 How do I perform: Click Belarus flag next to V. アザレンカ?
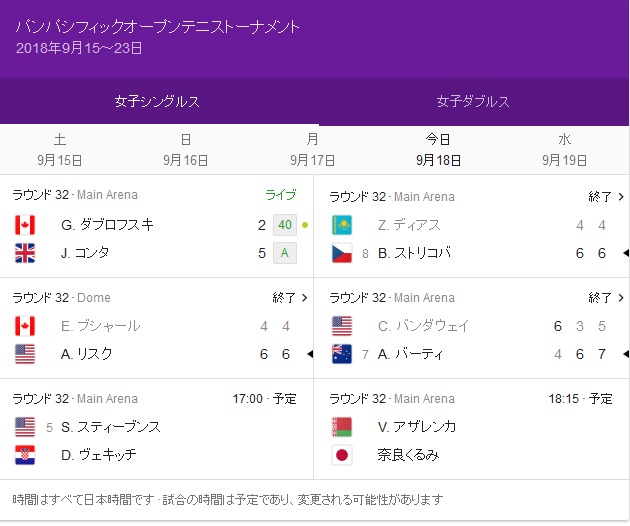pos(341,427)
